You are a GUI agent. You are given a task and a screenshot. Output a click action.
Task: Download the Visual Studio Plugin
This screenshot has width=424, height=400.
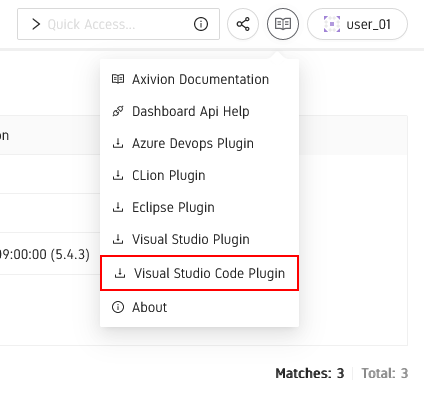(199, 239)
